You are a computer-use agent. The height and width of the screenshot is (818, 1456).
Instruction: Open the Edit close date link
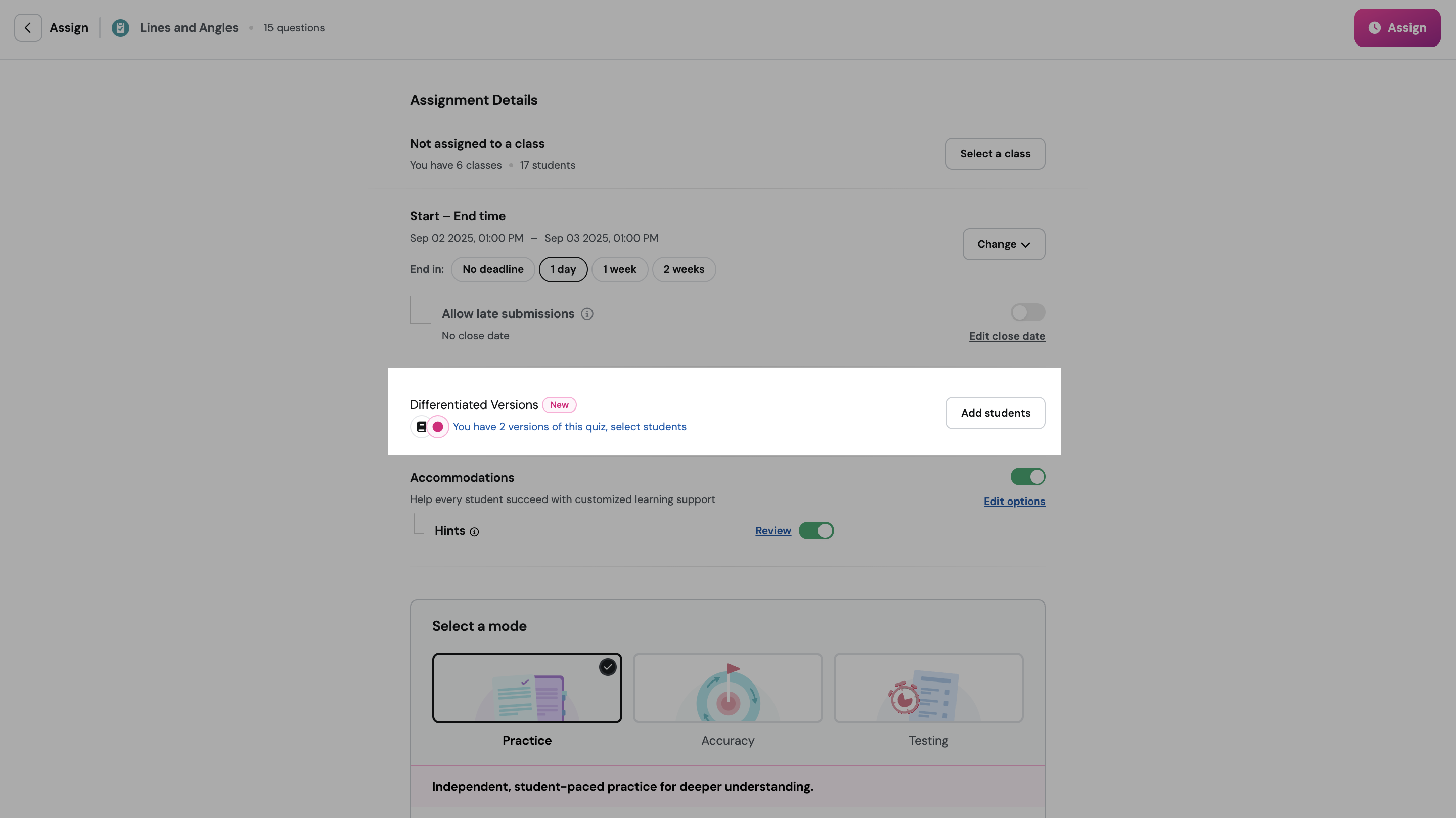tap(1007, 336)
